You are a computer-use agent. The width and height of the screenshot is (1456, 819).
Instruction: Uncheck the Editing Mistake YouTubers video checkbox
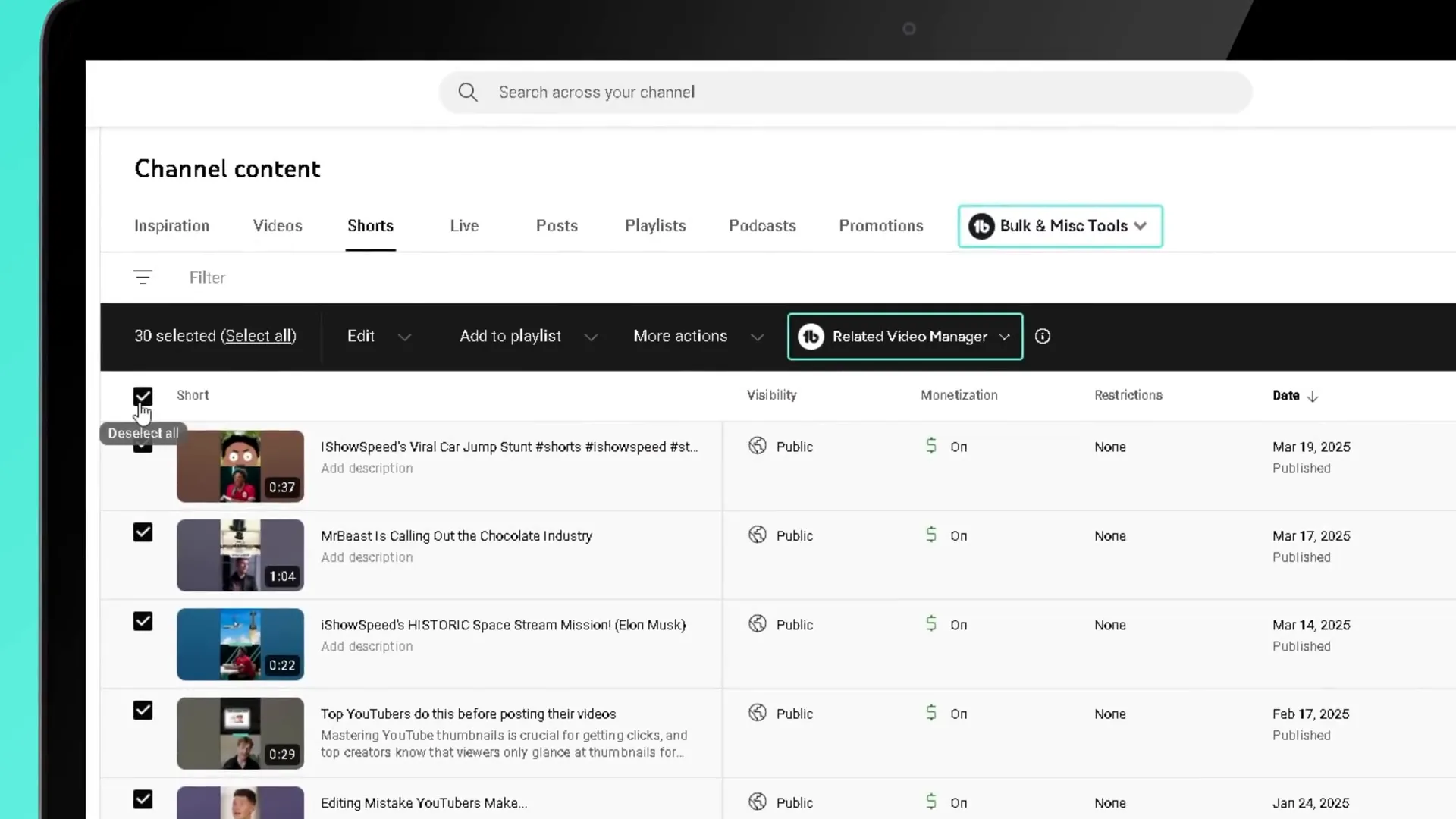point(143,799)
